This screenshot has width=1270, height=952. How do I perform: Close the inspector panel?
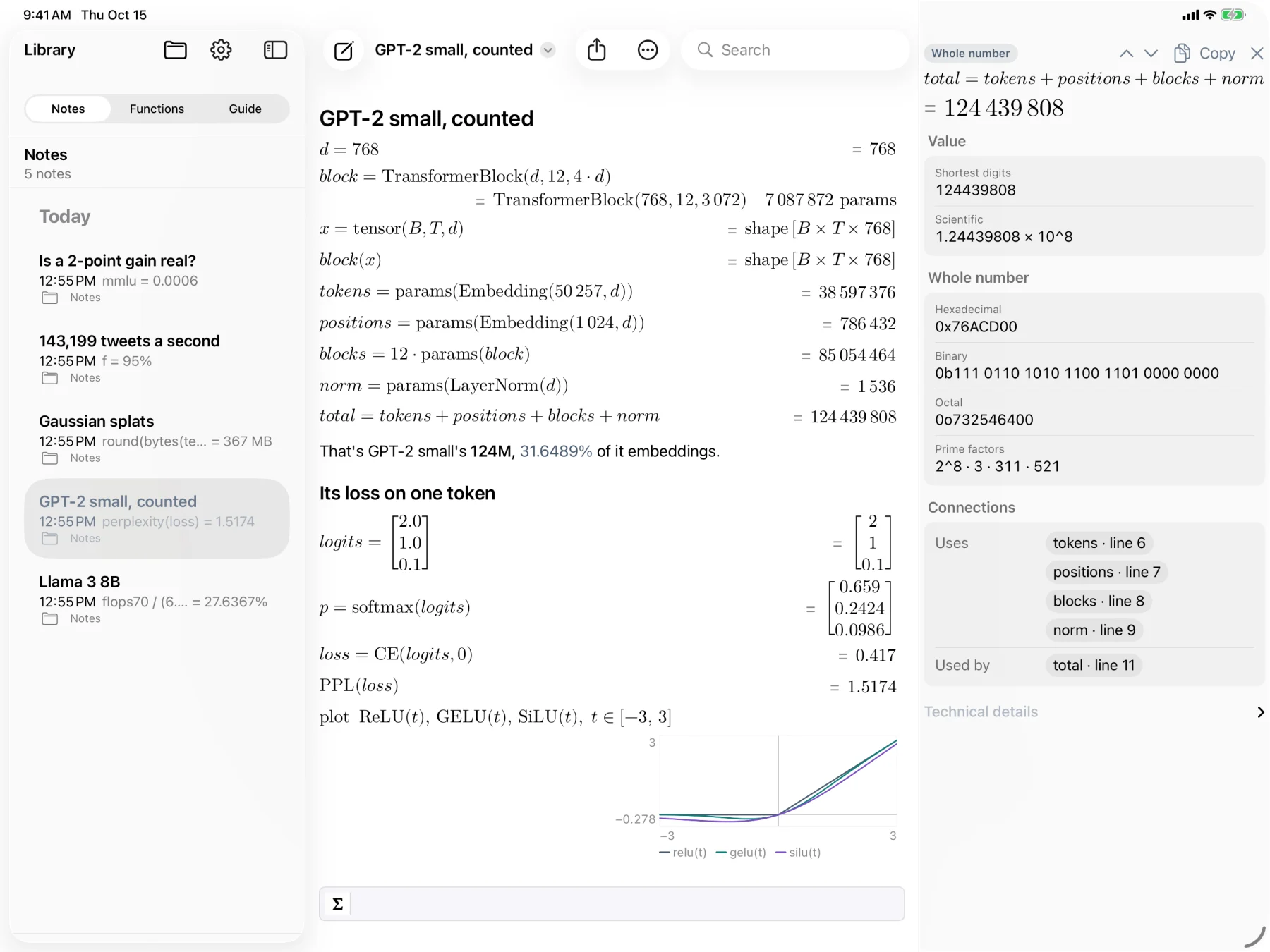1256,54
